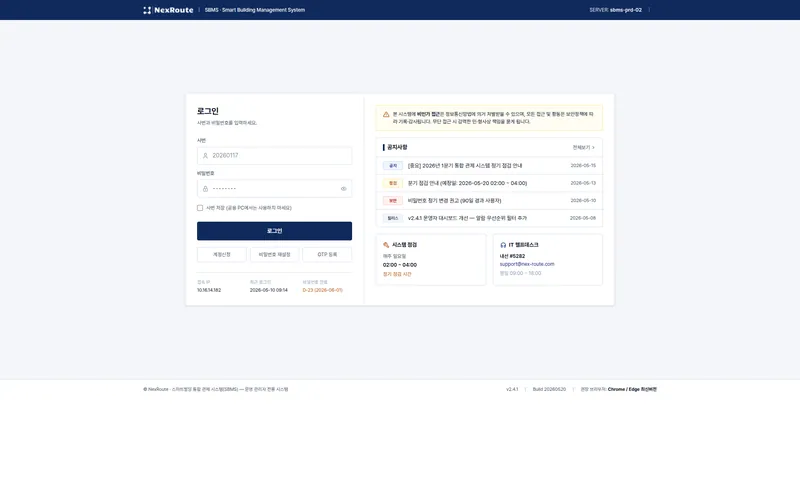Enable the 사번 저장 checkbox

(x=200, y=208)
